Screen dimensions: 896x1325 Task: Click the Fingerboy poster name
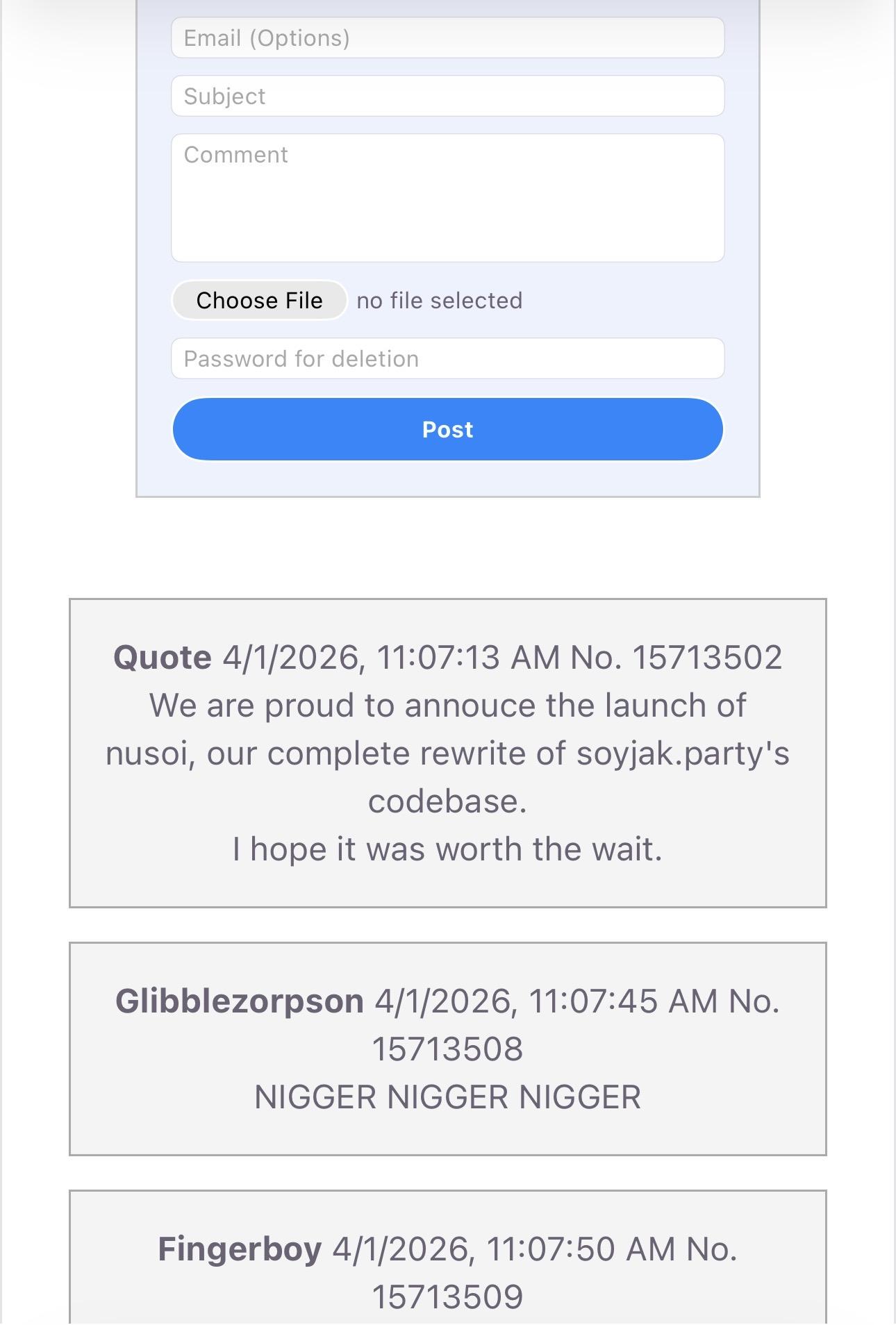coord(240,1249)
